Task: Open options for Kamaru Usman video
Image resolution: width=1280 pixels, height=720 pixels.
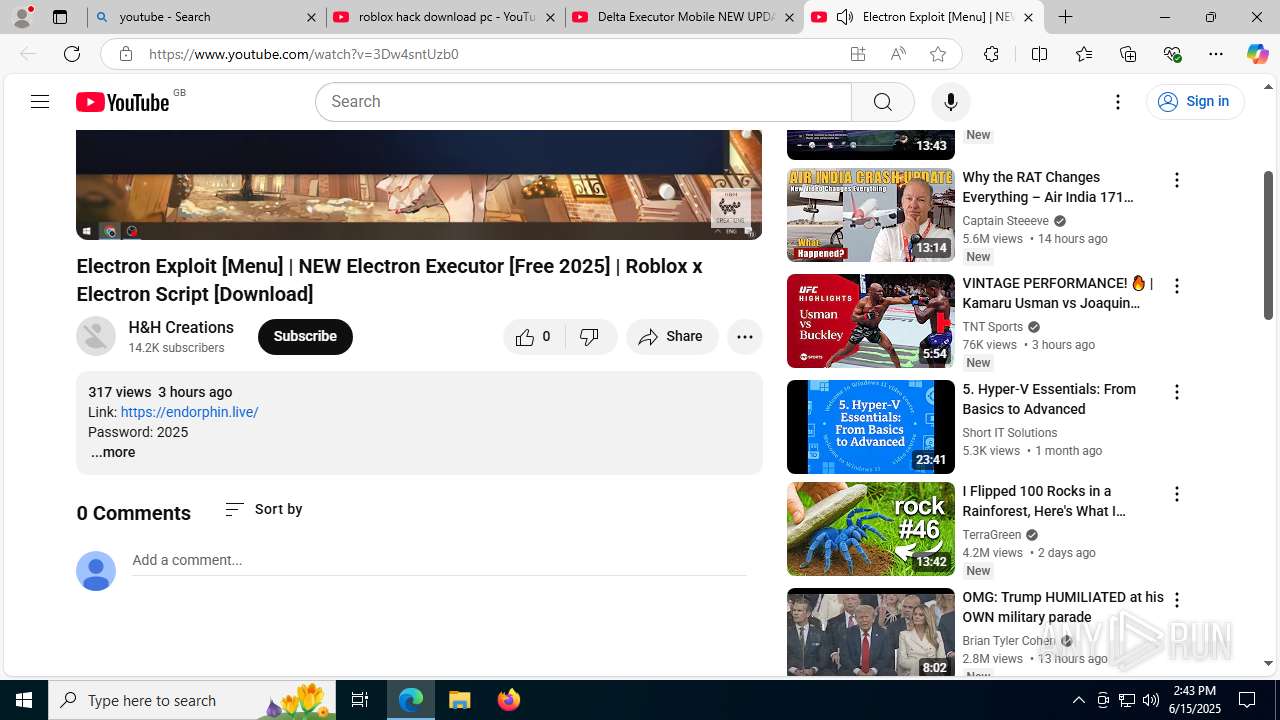Action: pos(1177,286)
